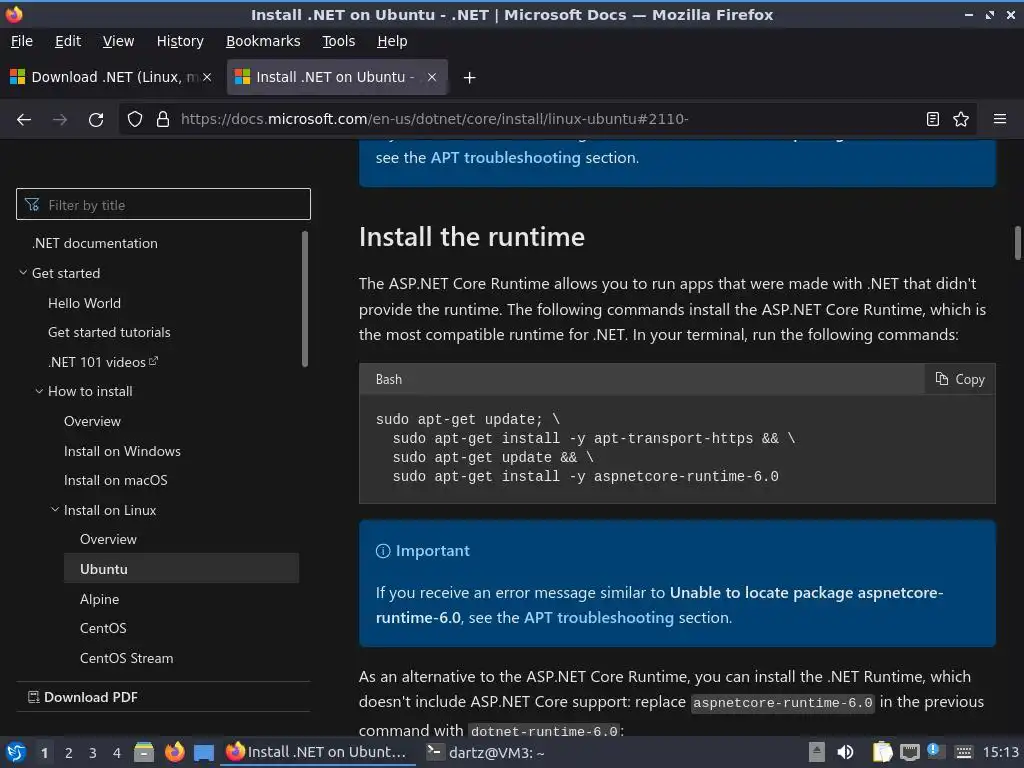The width and height of the screenshot is (1024, 768).
Task: Click the terminal icon for dartz@VM3
Action: point(435,752)
